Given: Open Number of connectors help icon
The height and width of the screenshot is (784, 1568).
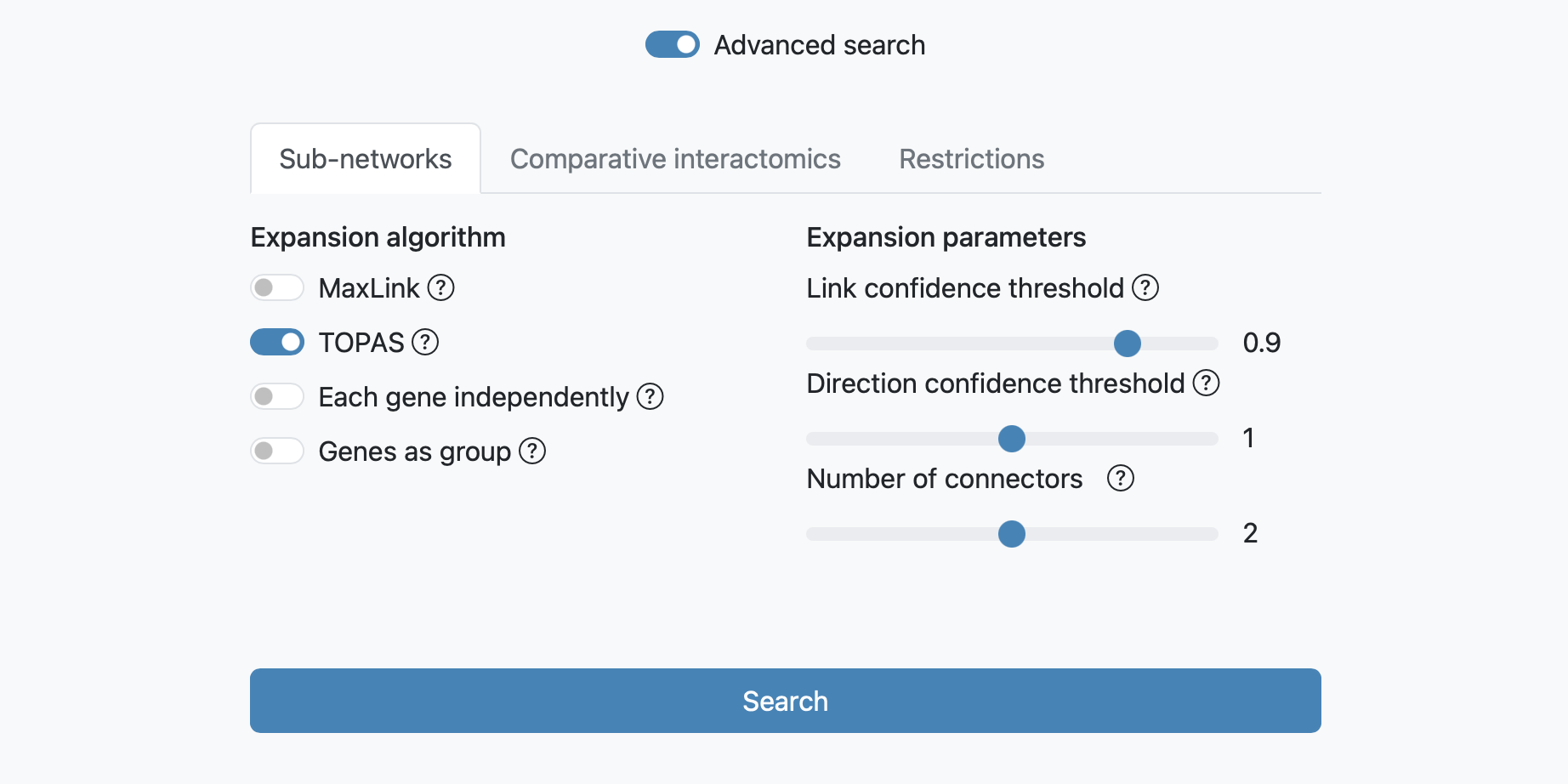Looking at the screenshot, I should 1121,479.
